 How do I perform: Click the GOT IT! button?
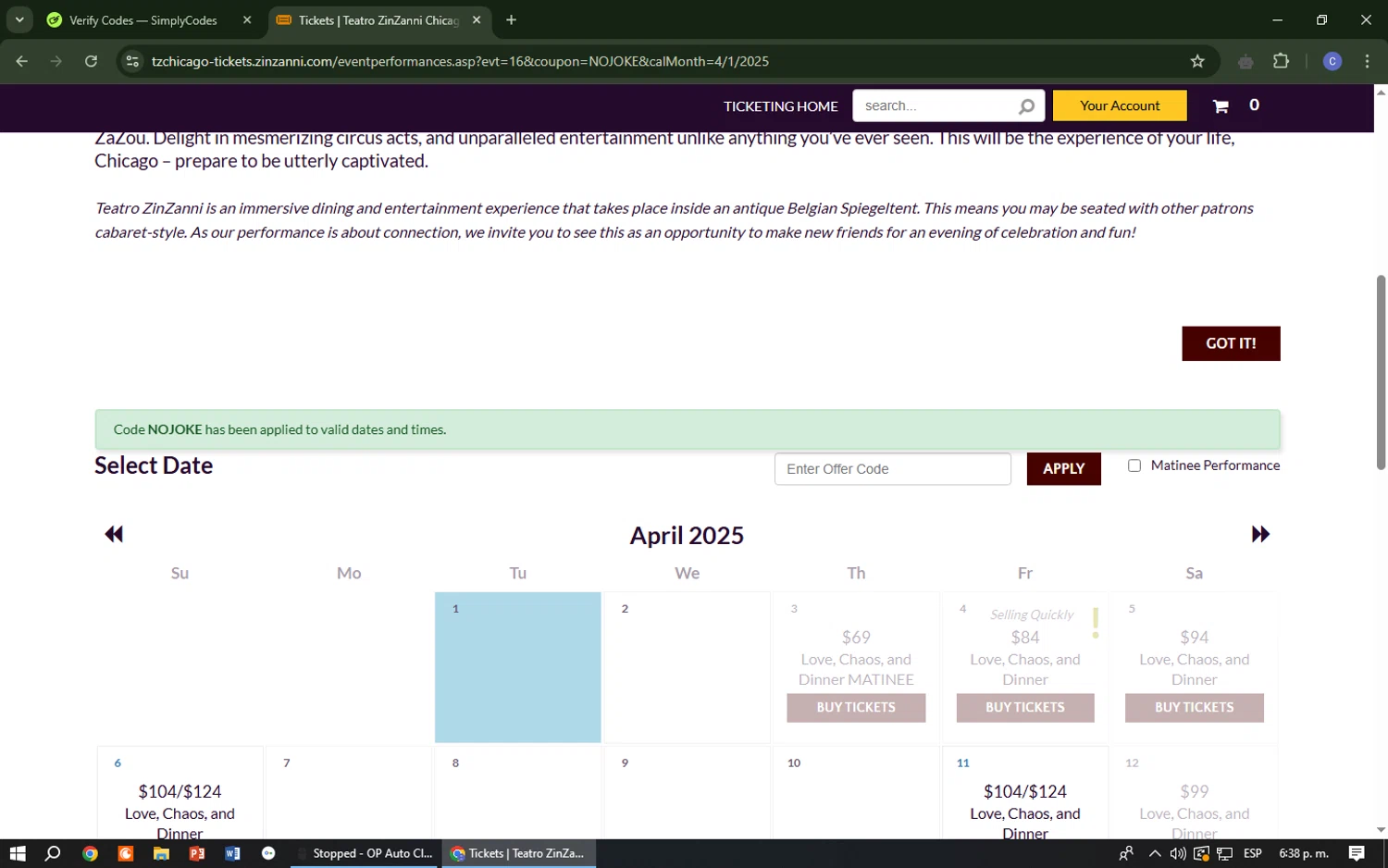[x=1231, y=343]
